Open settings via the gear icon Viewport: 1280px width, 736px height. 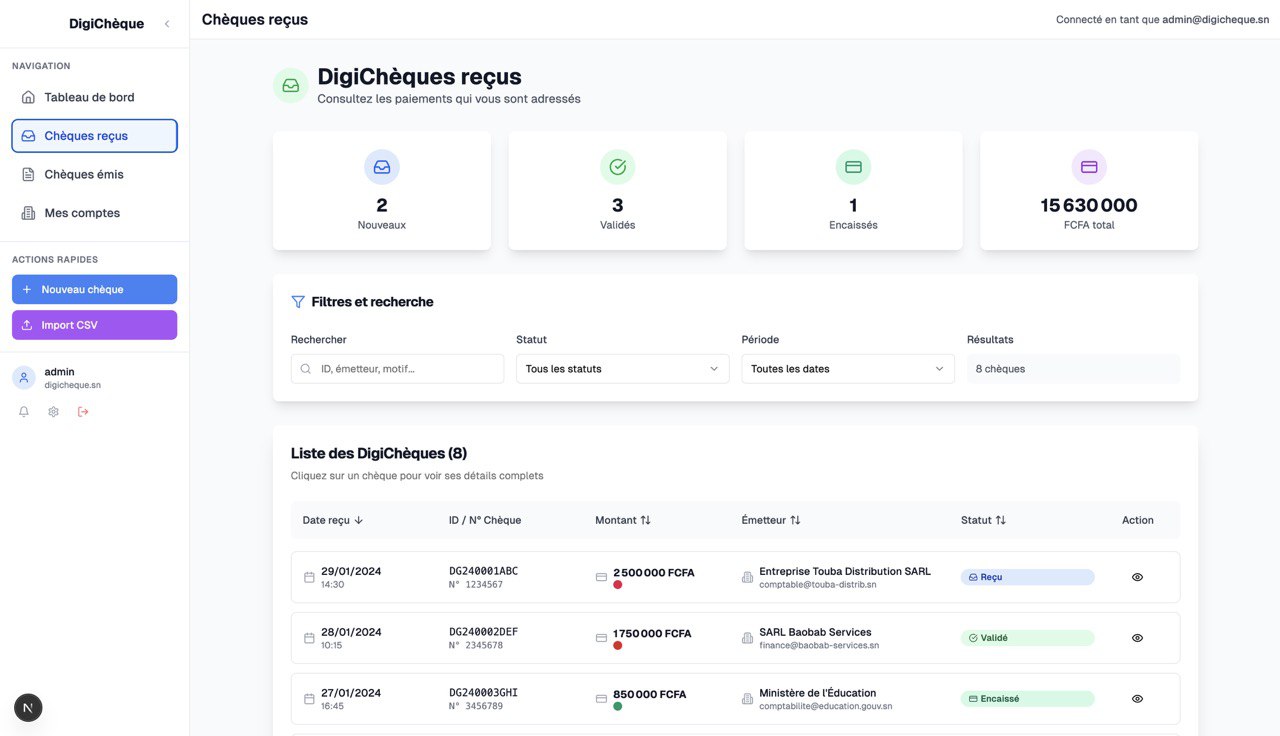[x=54, y=412]
